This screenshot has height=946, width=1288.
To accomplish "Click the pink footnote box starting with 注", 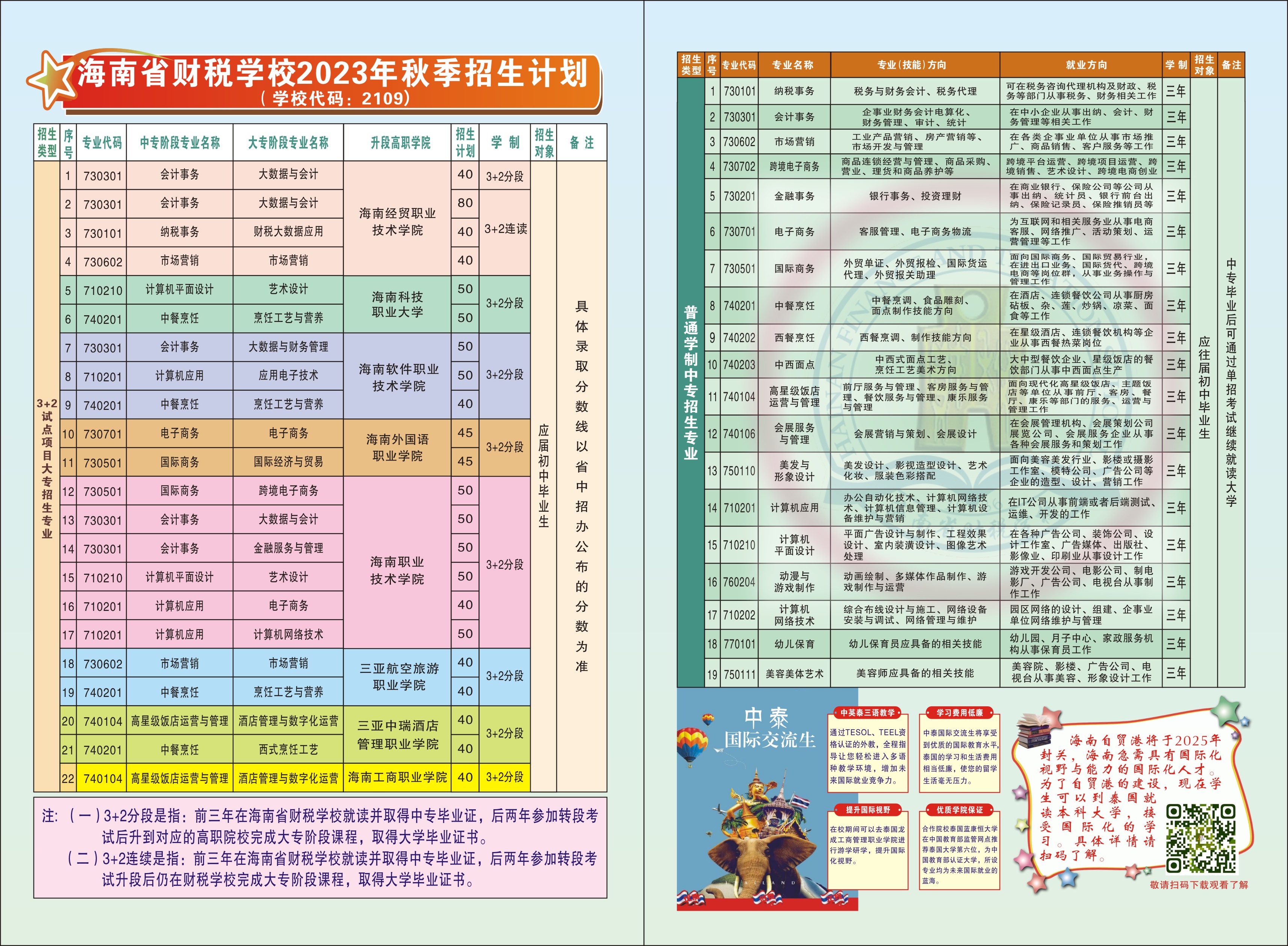I will tap(320, 847).
